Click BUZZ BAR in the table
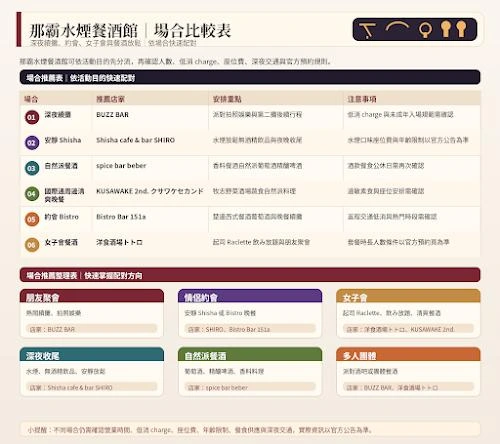The width and height of the screenshot is (500, 444). click(x=112, y=115)
